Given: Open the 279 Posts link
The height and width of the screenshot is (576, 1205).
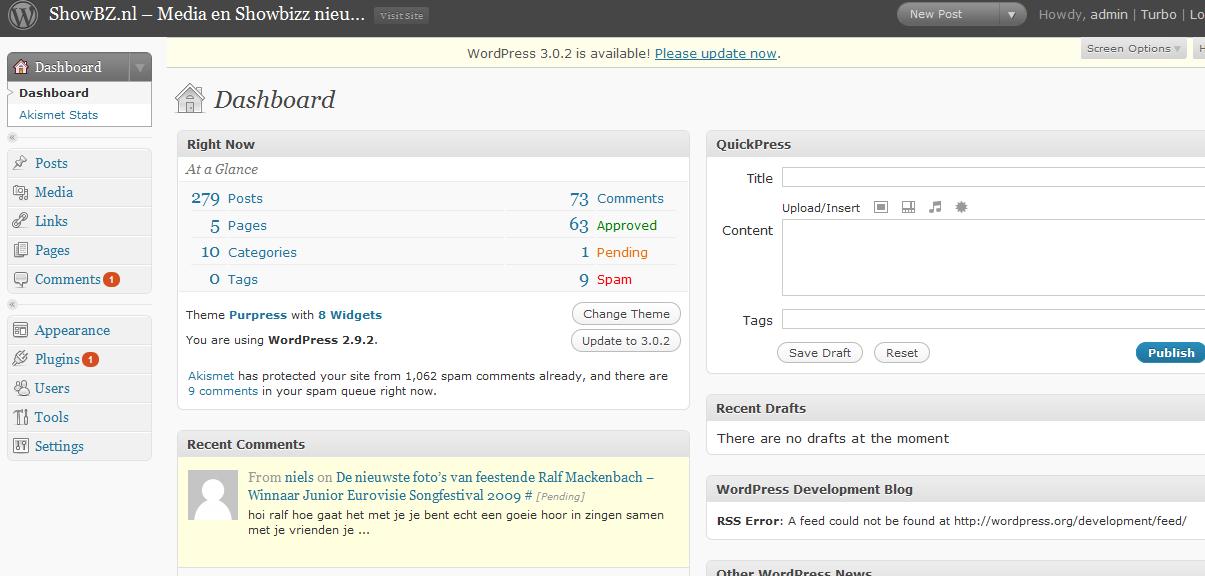Looking at the screenshot, I should coord(227,198).
